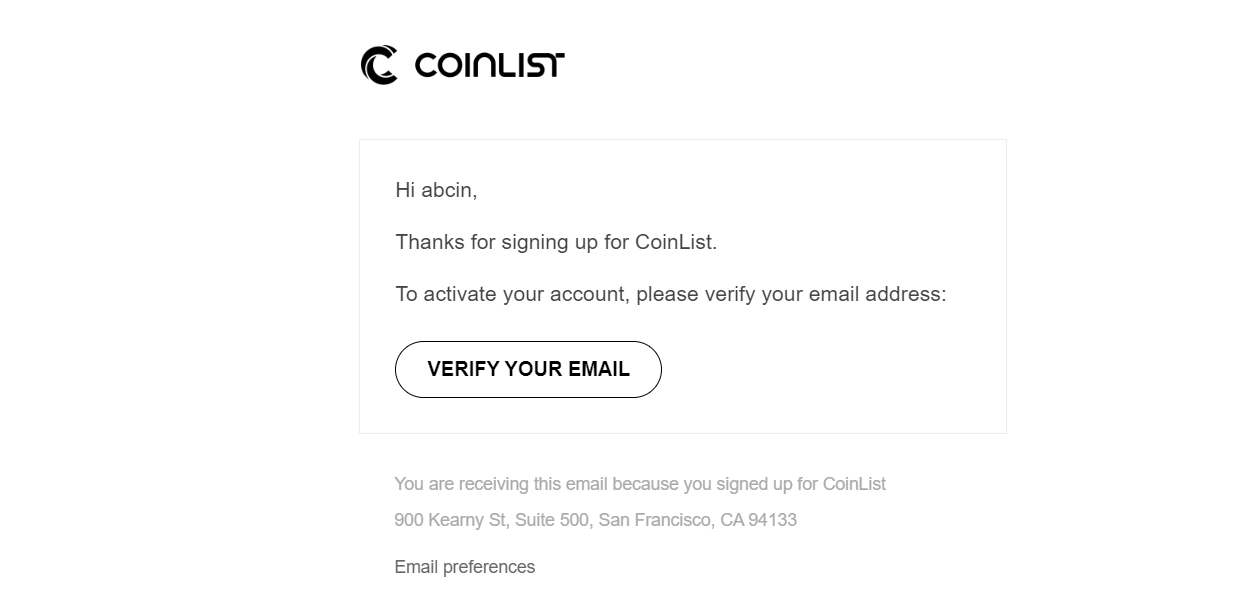Click "San Francisco" in the footer address
This screenshot has height=601, width=1253.
point(654,520)
